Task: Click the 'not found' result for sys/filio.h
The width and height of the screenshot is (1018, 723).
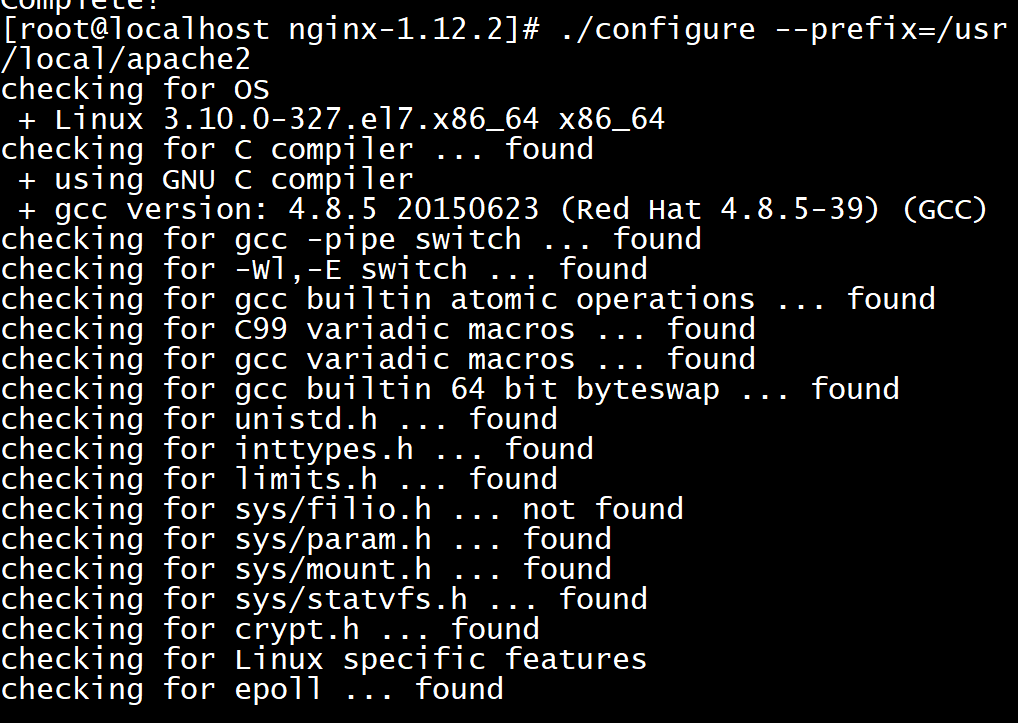Action: pyautogui.click(x=603, y=509)
